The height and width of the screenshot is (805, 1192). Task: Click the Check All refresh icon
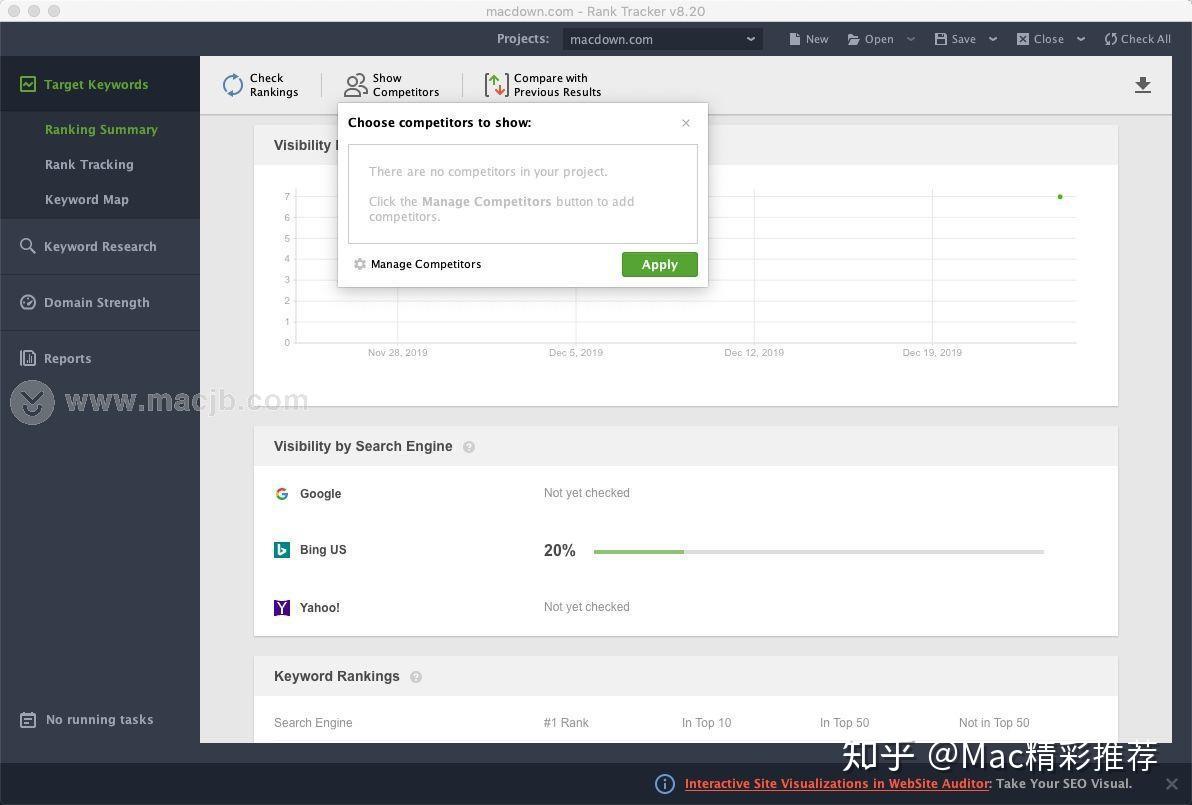click(x=1111, y=39)
